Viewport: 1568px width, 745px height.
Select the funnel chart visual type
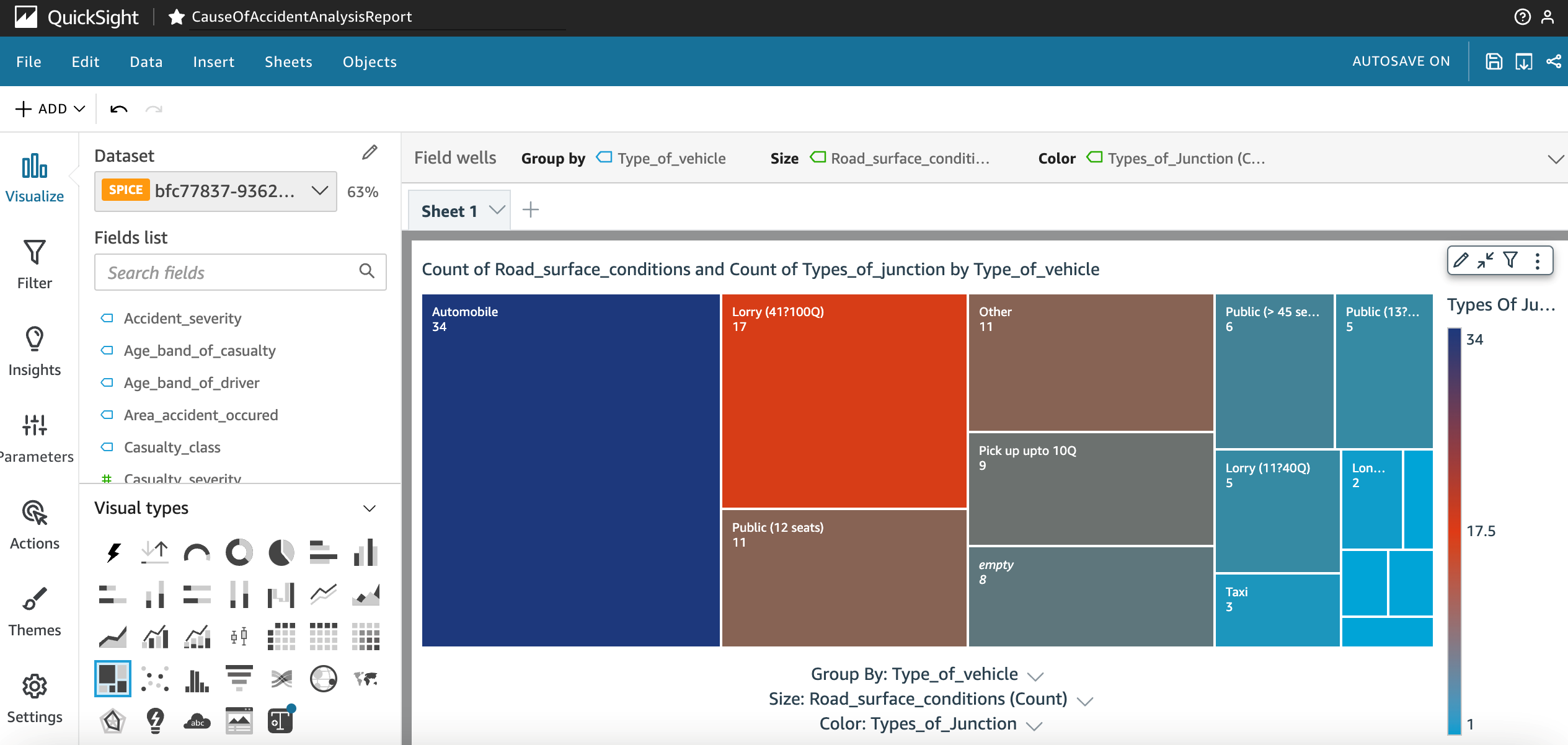point(239,679)
